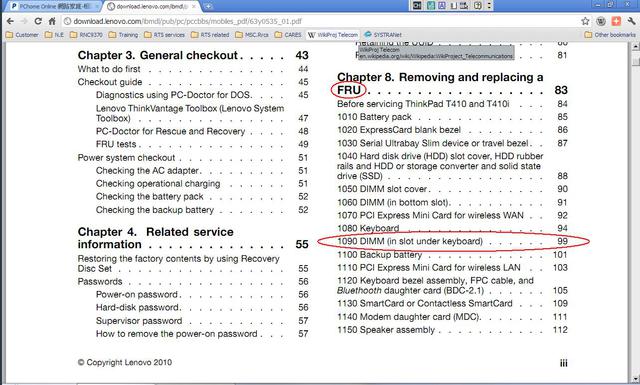Click the browser forward arrow
The image size is (640, 385).
tap(24, 21)
